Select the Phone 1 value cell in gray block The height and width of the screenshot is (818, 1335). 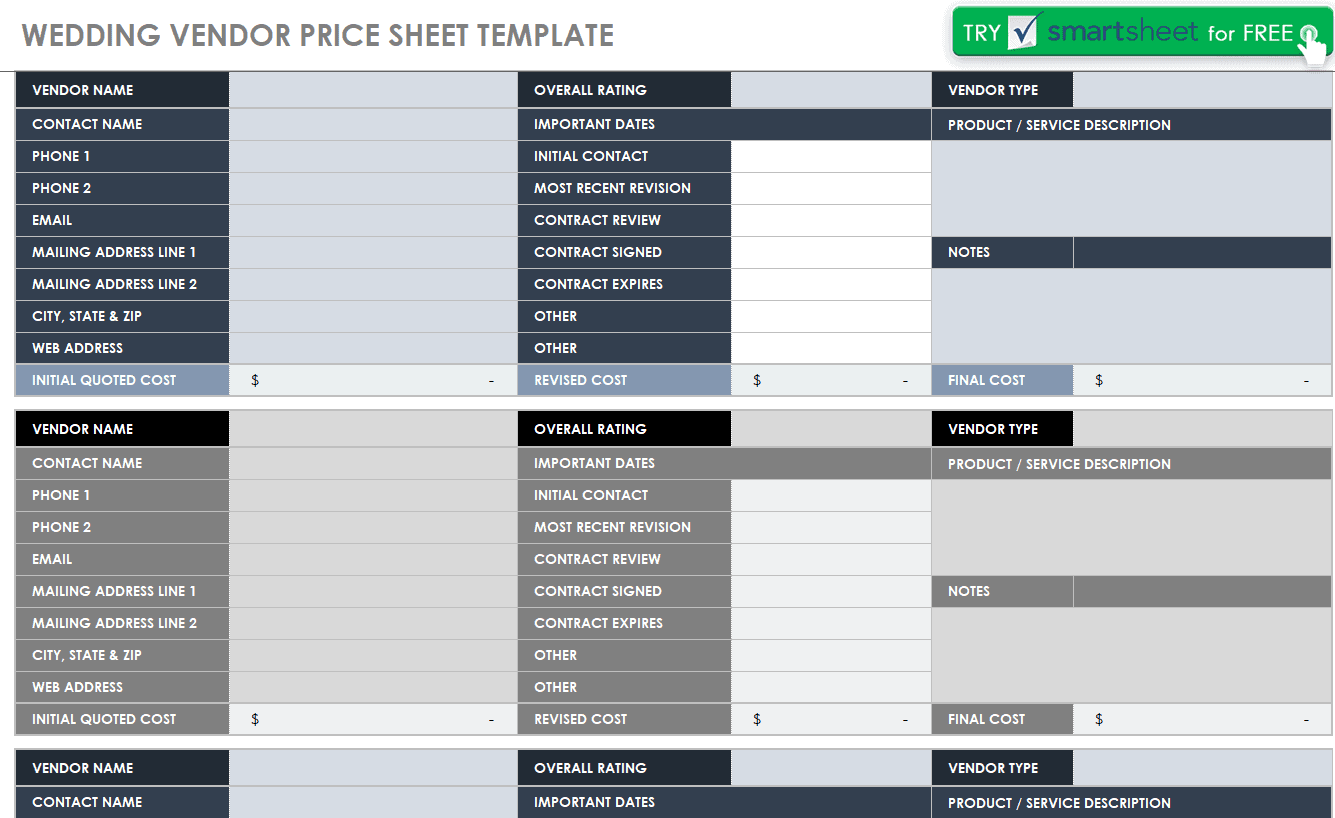coord(373,495)
